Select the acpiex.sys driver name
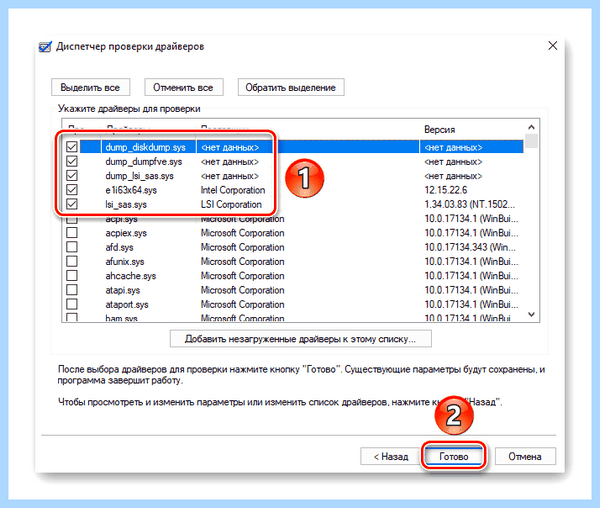This screenshot has height=508, width=600. (126, 233)
